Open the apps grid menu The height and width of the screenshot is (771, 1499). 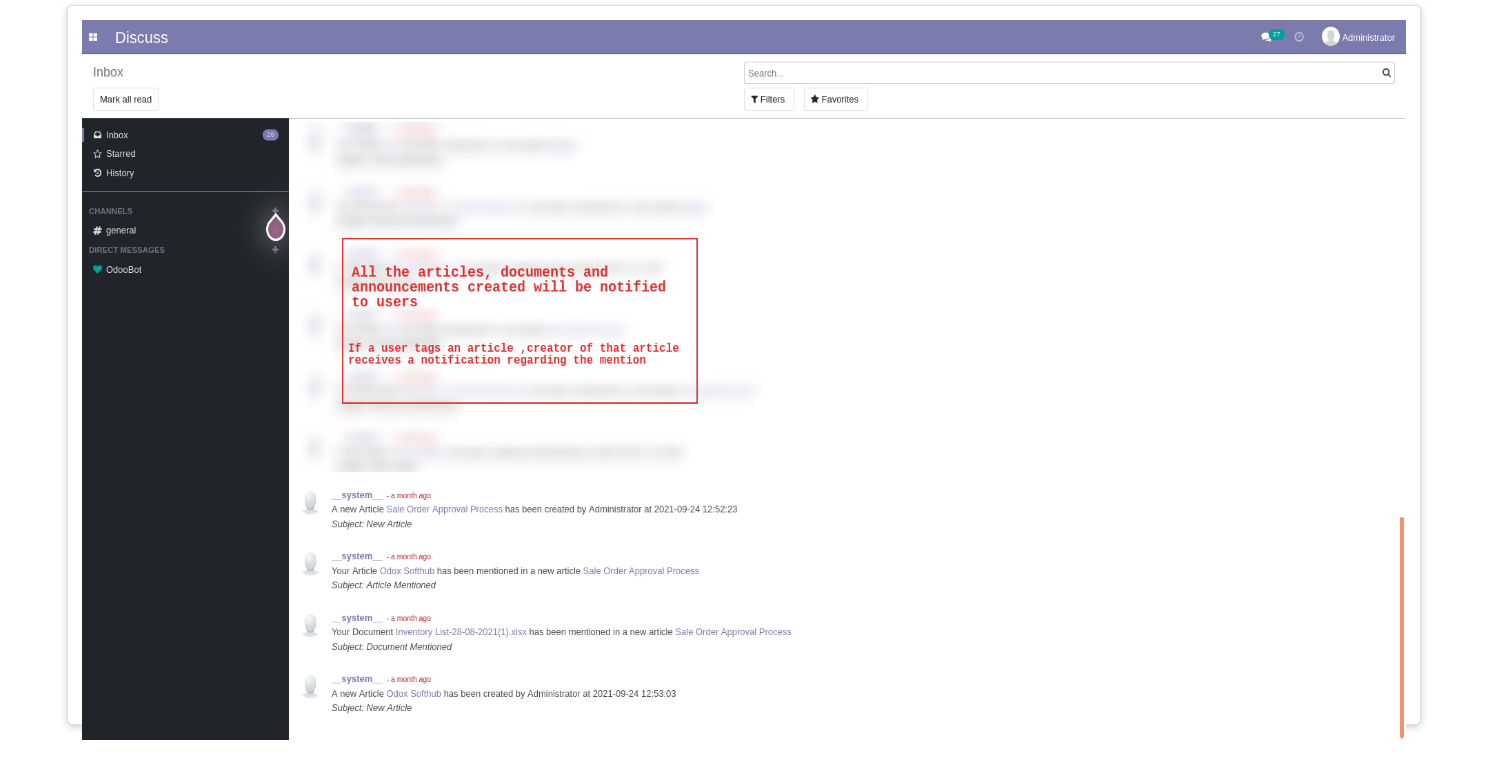click(x=93, y=37)
